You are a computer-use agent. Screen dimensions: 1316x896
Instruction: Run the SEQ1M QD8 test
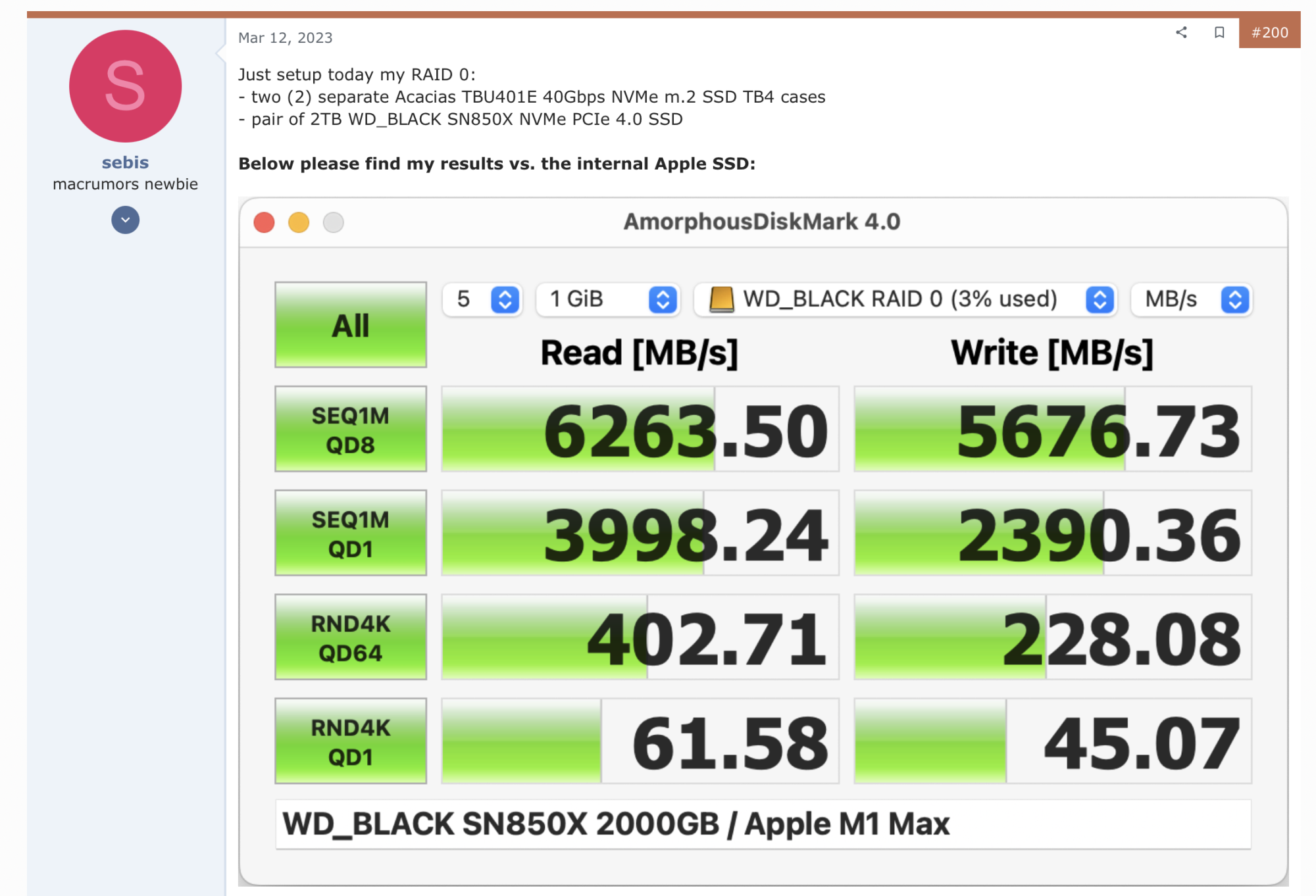[x=350, y=429]
